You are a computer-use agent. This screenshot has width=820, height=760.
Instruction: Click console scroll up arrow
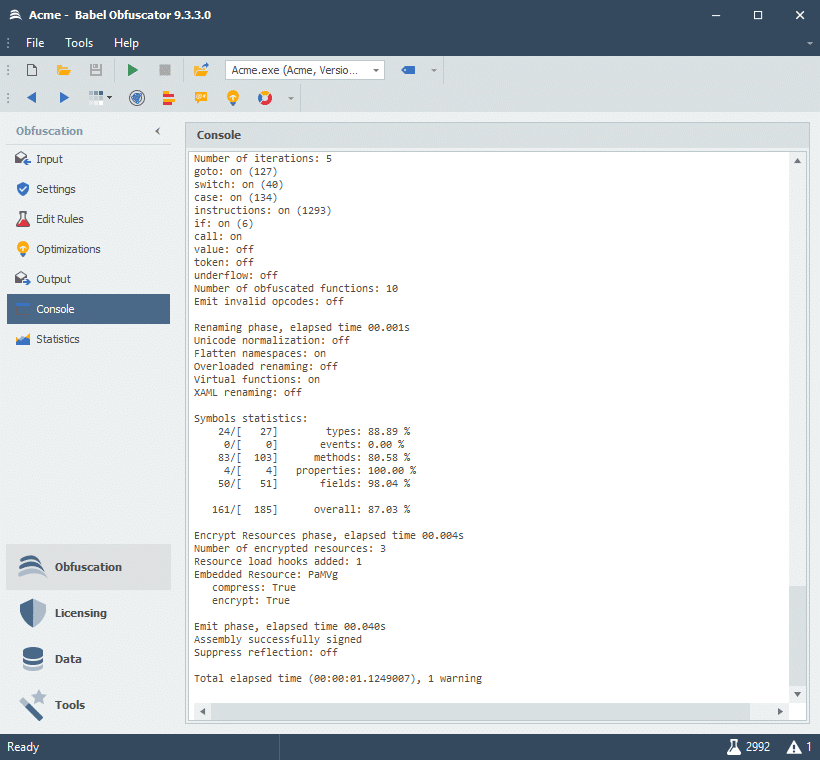(798, 161)
